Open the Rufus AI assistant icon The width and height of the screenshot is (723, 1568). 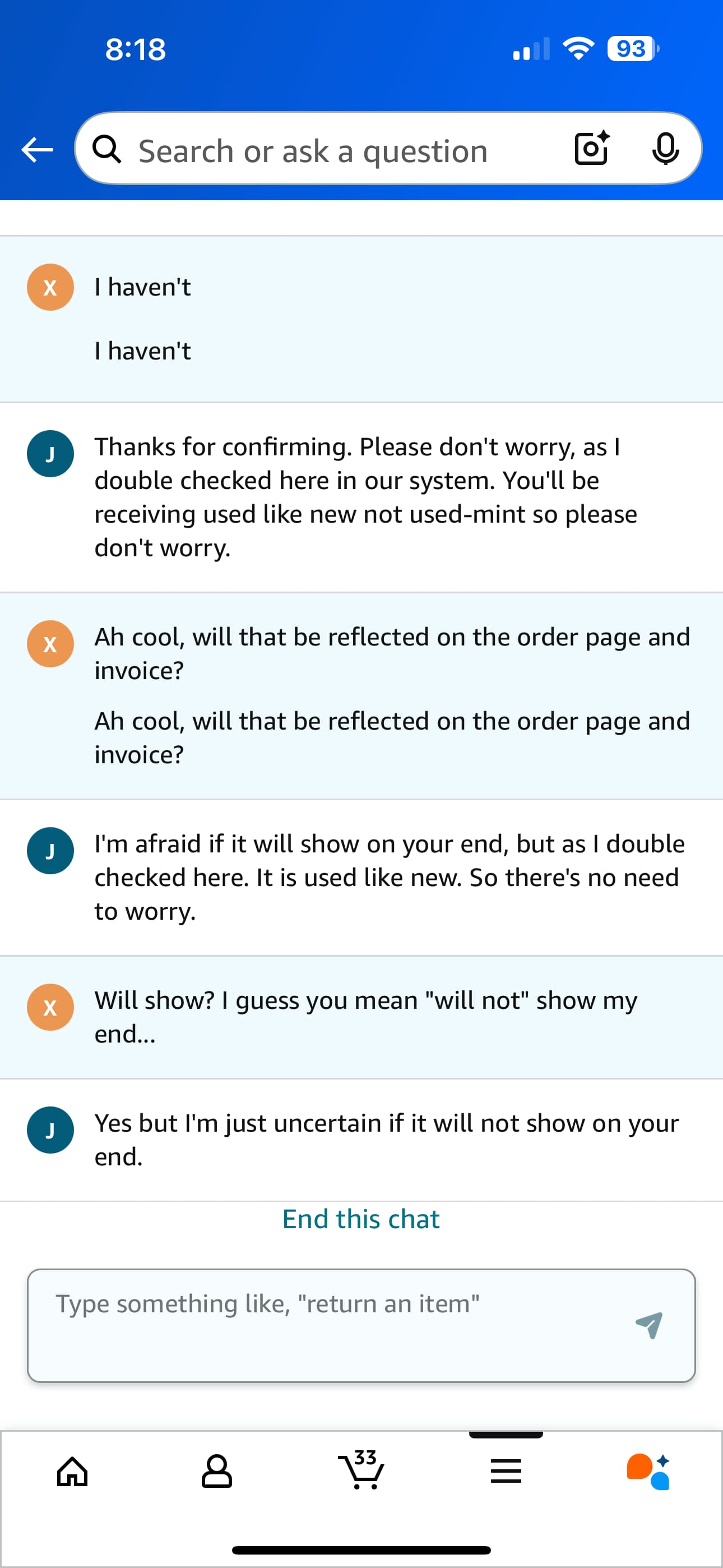pos(649,1471)
